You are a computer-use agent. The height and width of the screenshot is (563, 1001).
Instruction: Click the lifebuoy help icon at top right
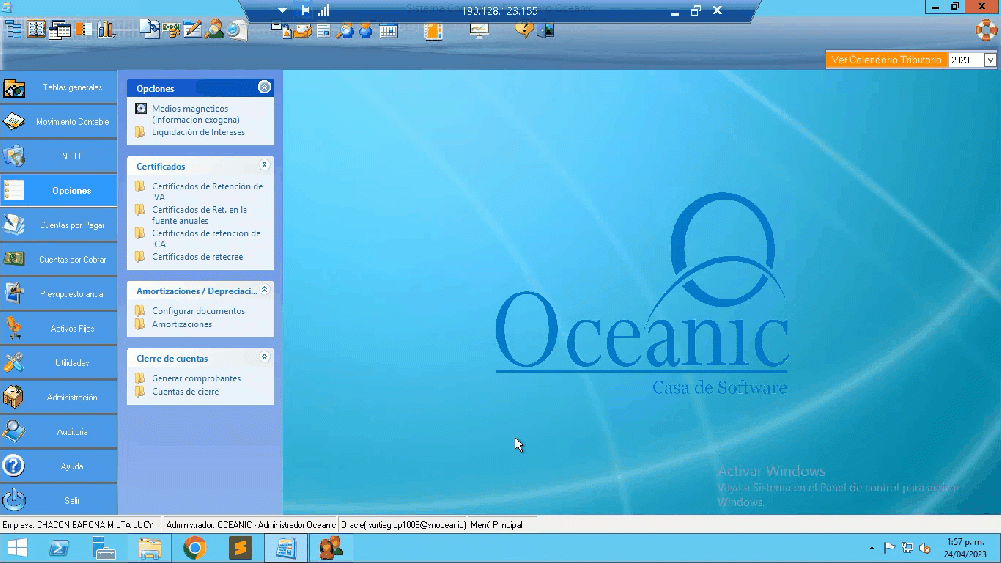point(987,28)
